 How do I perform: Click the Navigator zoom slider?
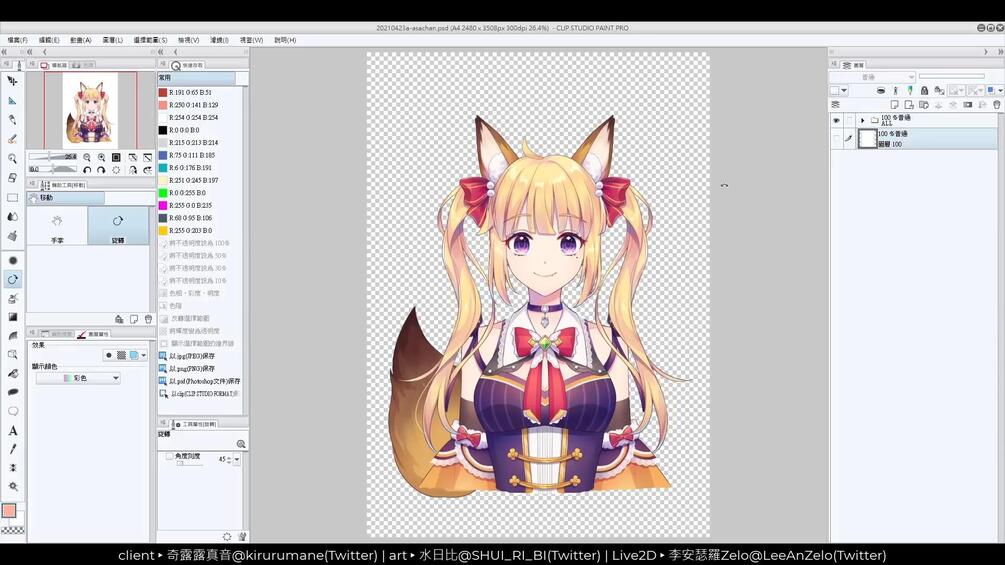click(x=53, y=157)
